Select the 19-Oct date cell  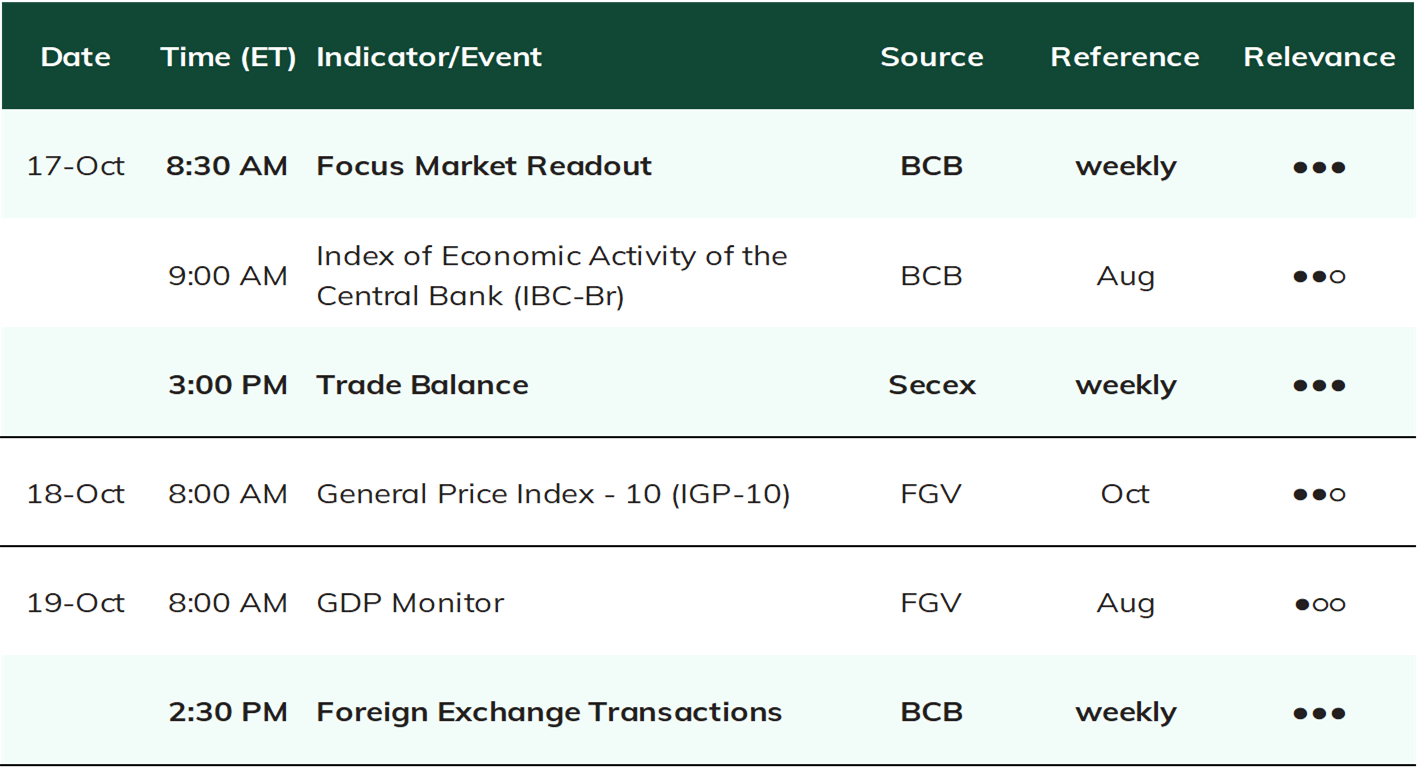pyautogui.click(x=76, y=603)
